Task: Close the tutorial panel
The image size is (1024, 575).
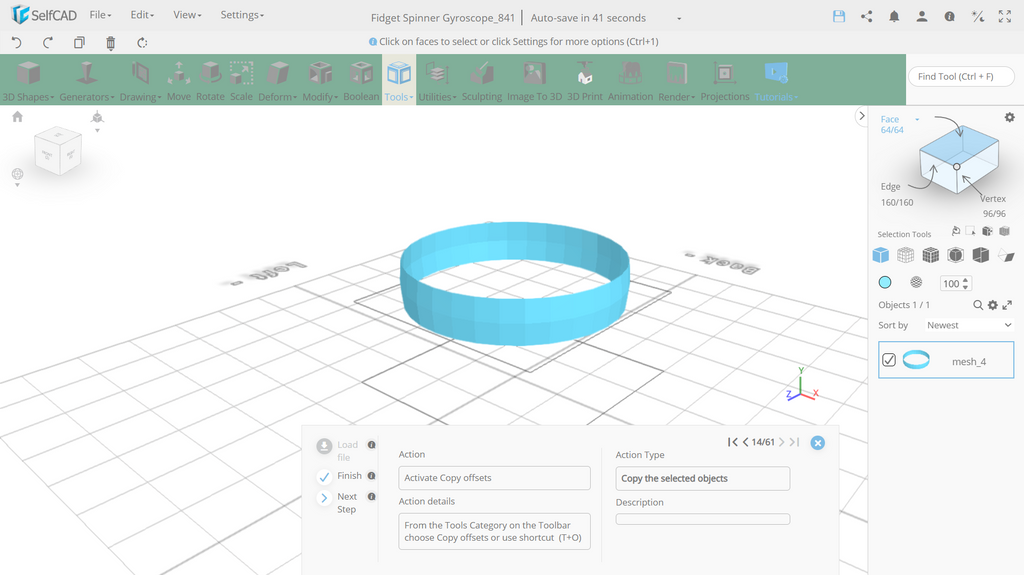Action: pyautogui.click(x=817, y=443)
